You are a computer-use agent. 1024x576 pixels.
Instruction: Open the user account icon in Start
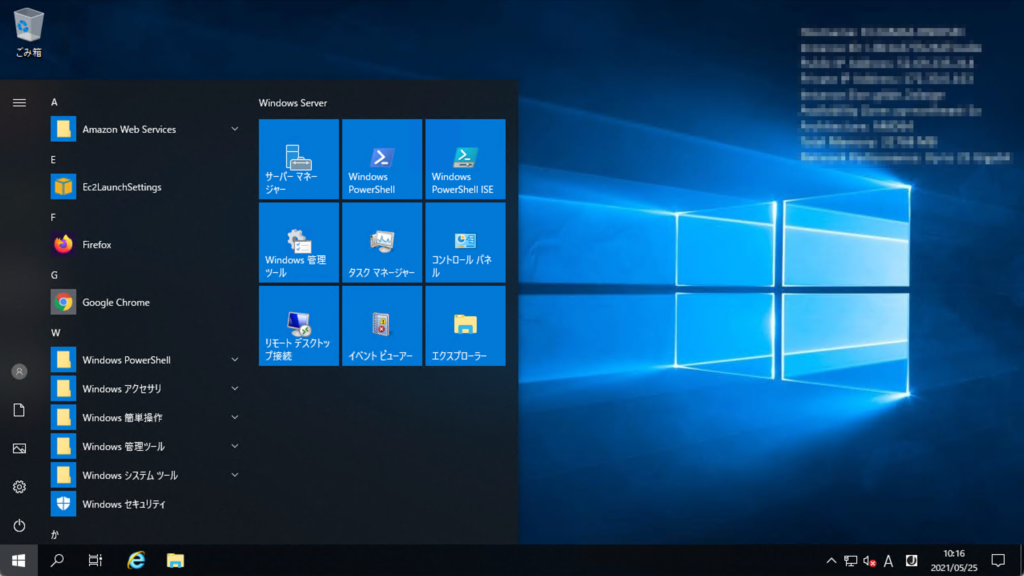19,371
